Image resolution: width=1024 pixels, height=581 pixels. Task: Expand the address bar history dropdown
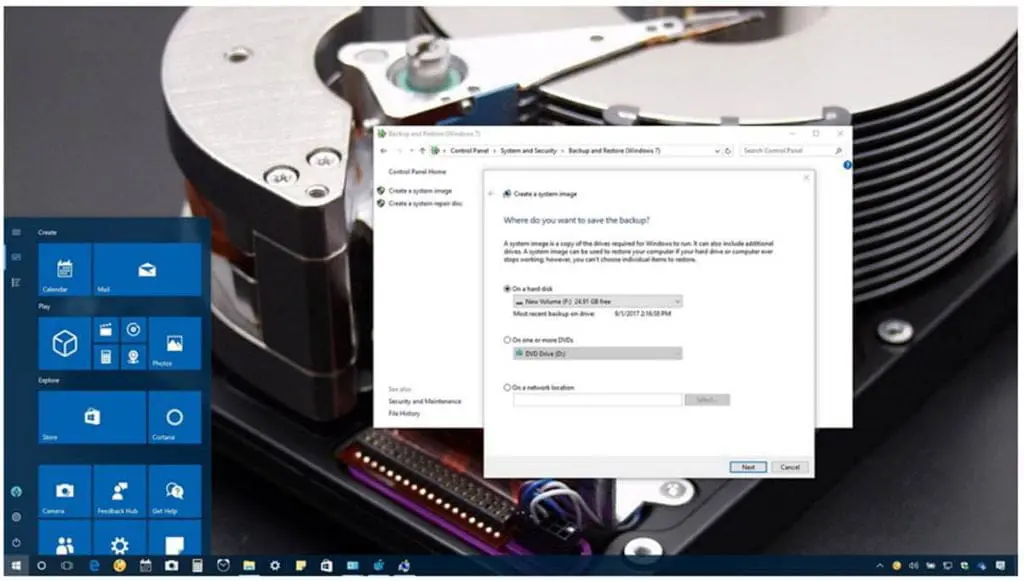click(717, 151)
